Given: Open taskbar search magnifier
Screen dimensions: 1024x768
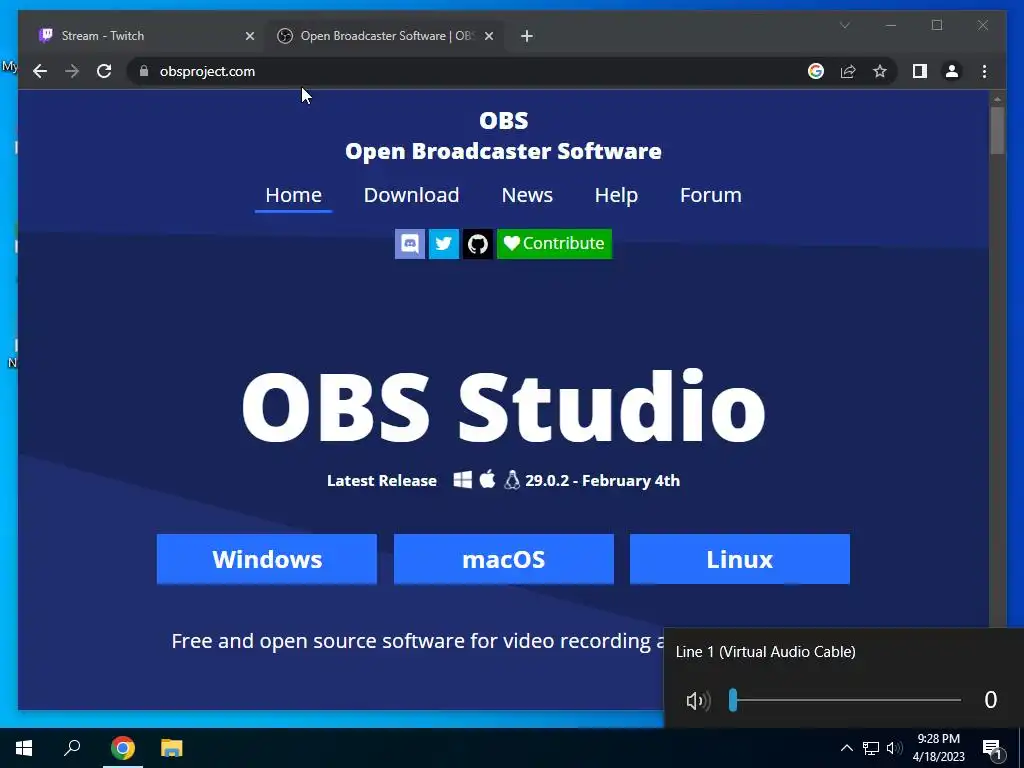Looking at the screenshot, I should (72, 748).
